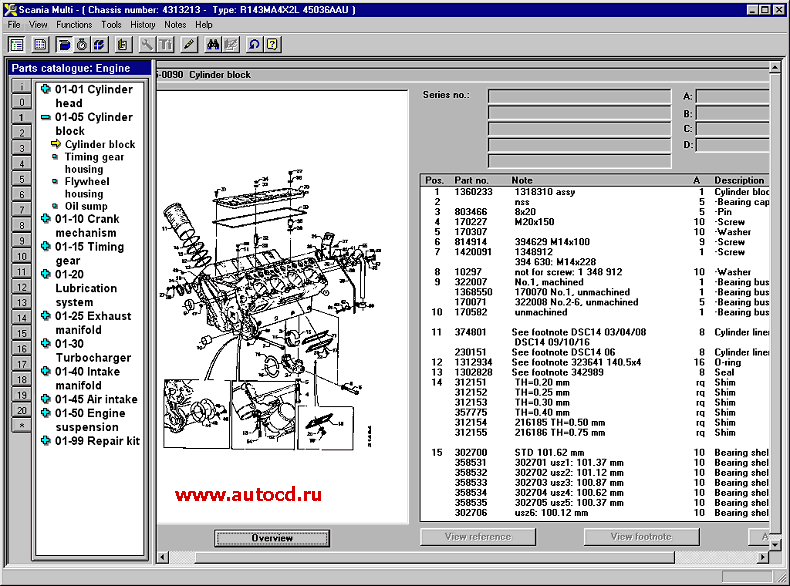The height and width of the screenshot is (586, 790).
Task: Click the asterisk button in sidebar
Action: 21,425
